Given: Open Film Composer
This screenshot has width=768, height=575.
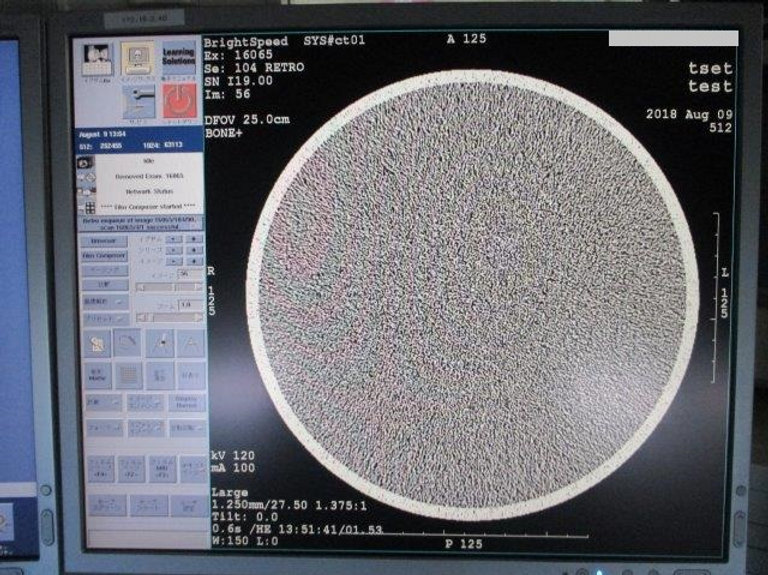Looking at the screenshot, I should 104,256.
